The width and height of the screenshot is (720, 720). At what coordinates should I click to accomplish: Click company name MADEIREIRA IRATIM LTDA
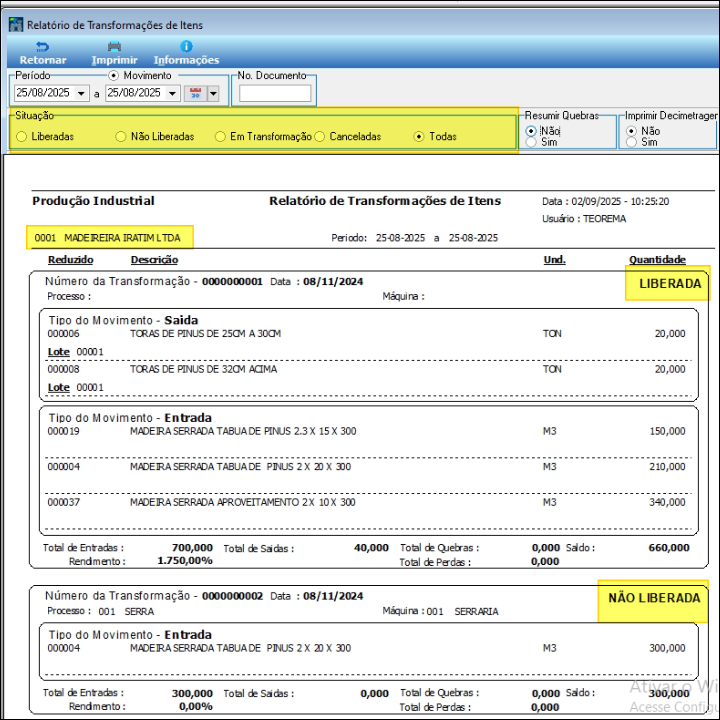122,238
